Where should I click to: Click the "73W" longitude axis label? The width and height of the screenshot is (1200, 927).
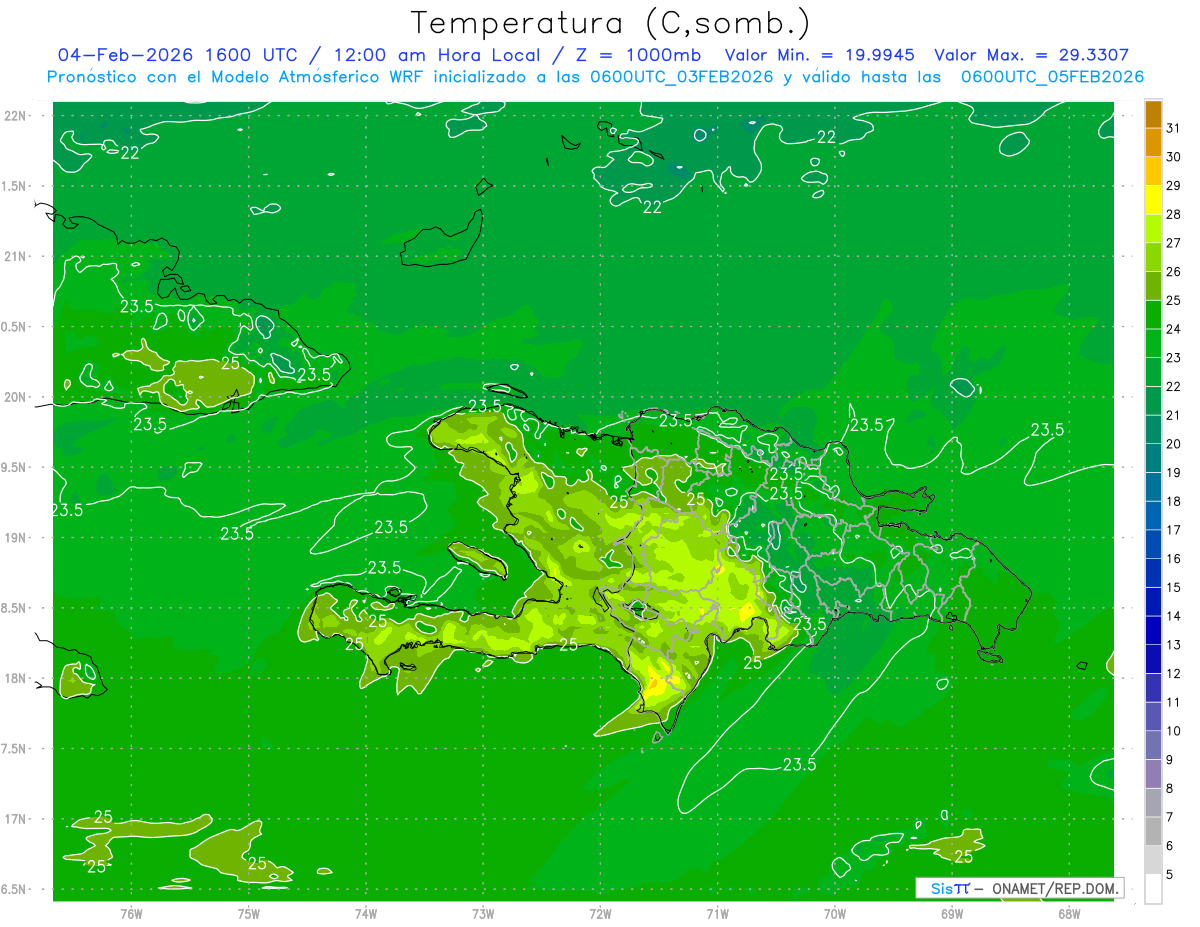coord(483,914)
